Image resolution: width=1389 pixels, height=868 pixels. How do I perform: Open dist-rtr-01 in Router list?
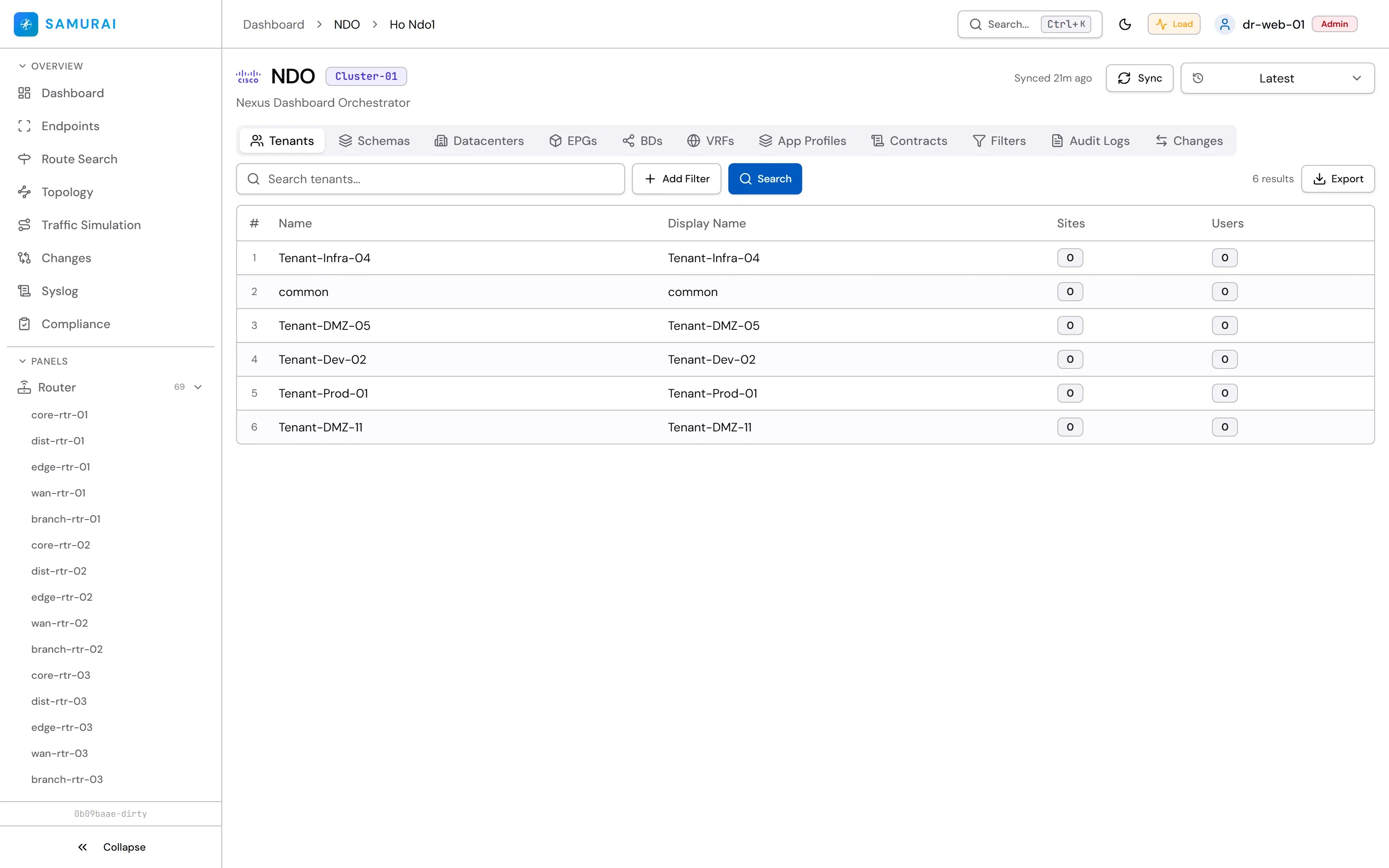[58, 441]
